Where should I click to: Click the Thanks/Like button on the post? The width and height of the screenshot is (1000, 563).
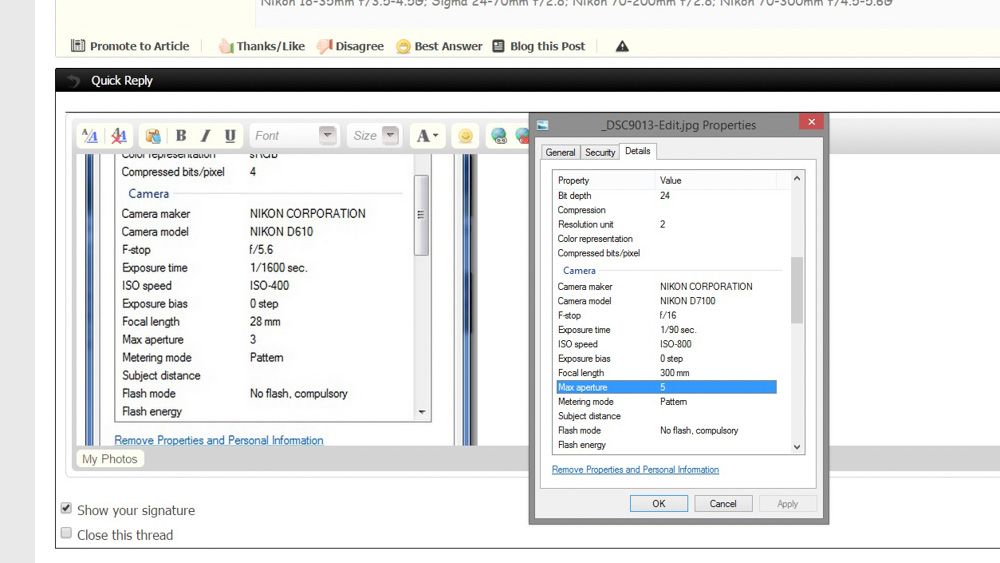tap(262, 46)
